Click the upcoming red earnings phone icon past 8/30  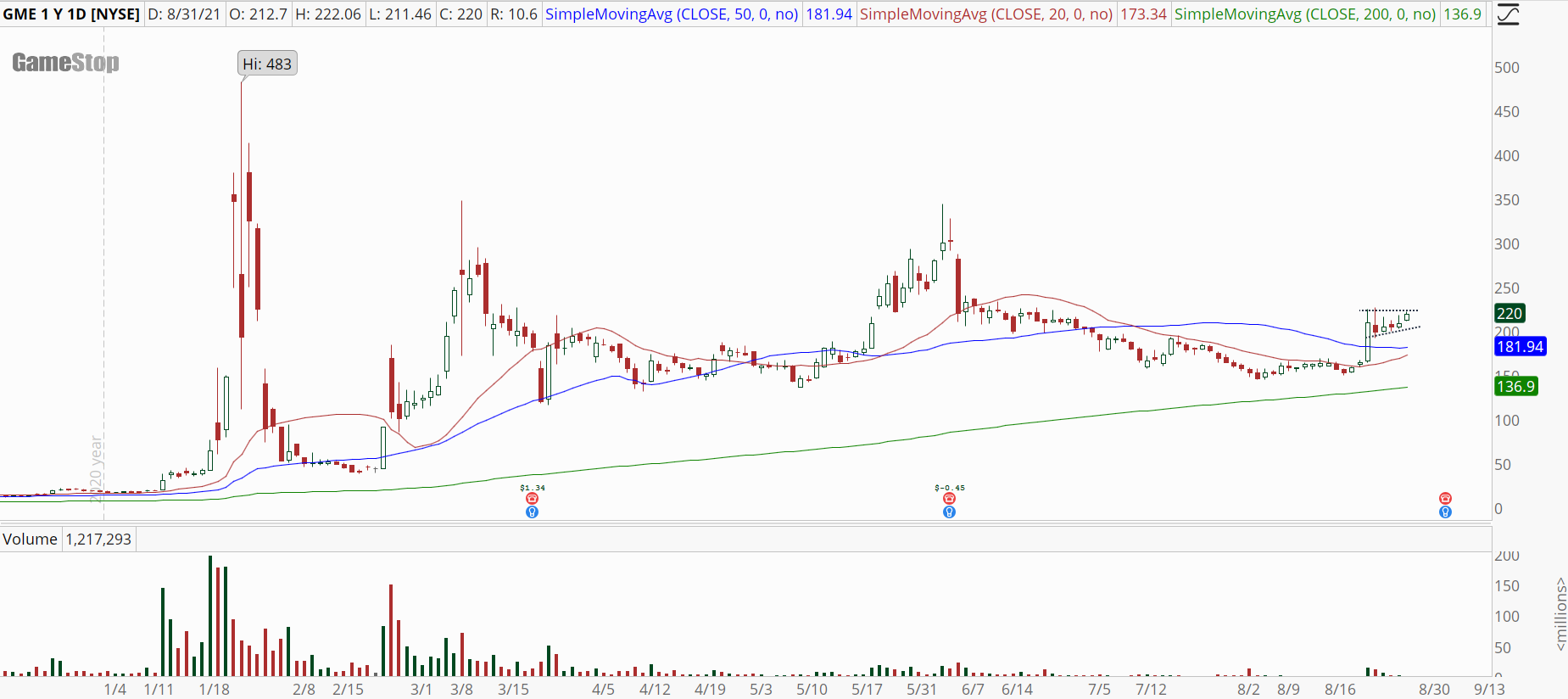click(x=1445, y=499)
